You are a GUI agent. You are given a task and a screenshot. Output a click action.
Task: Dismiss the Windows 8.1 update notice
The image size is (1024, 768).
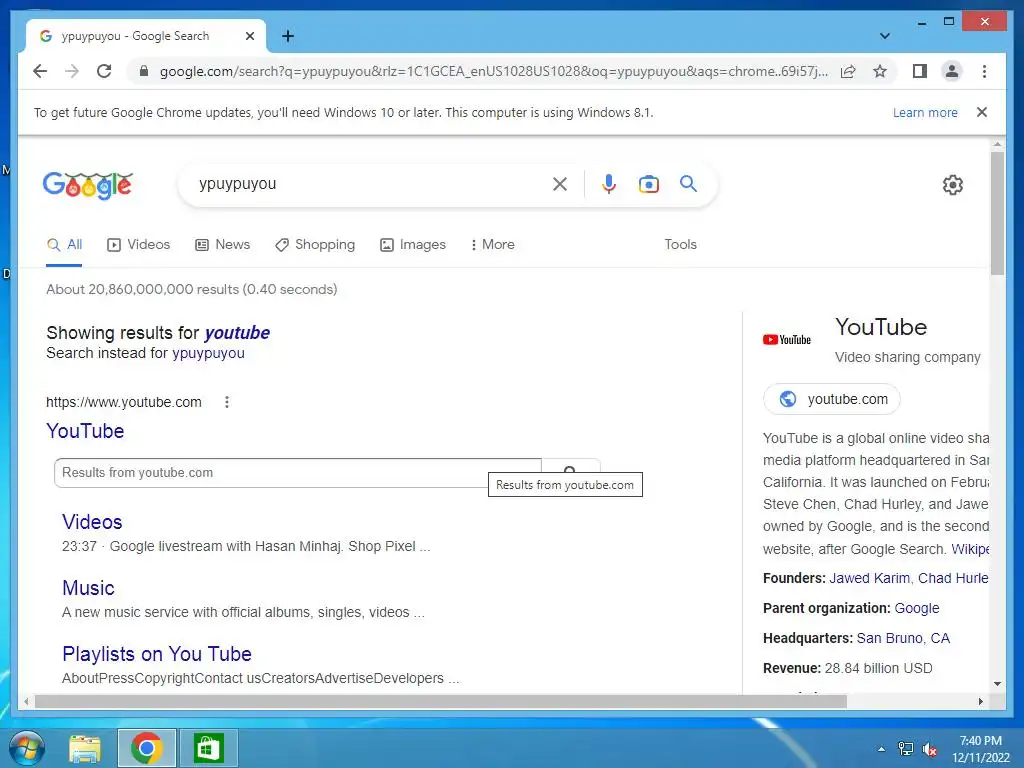click(x=982, y=112)
